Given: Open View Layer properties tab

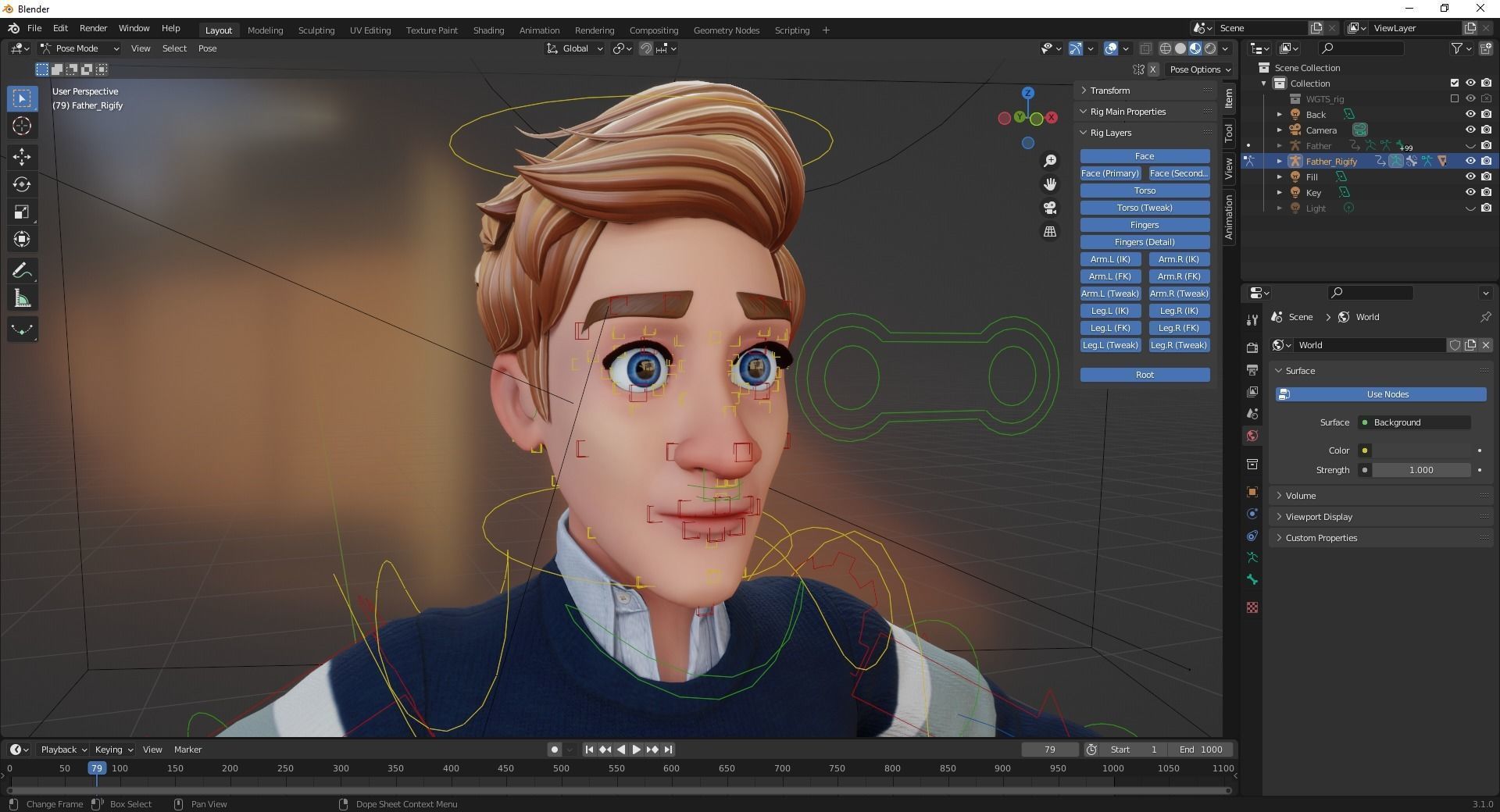Looking at the screenshot, I should coord(1252,391).
